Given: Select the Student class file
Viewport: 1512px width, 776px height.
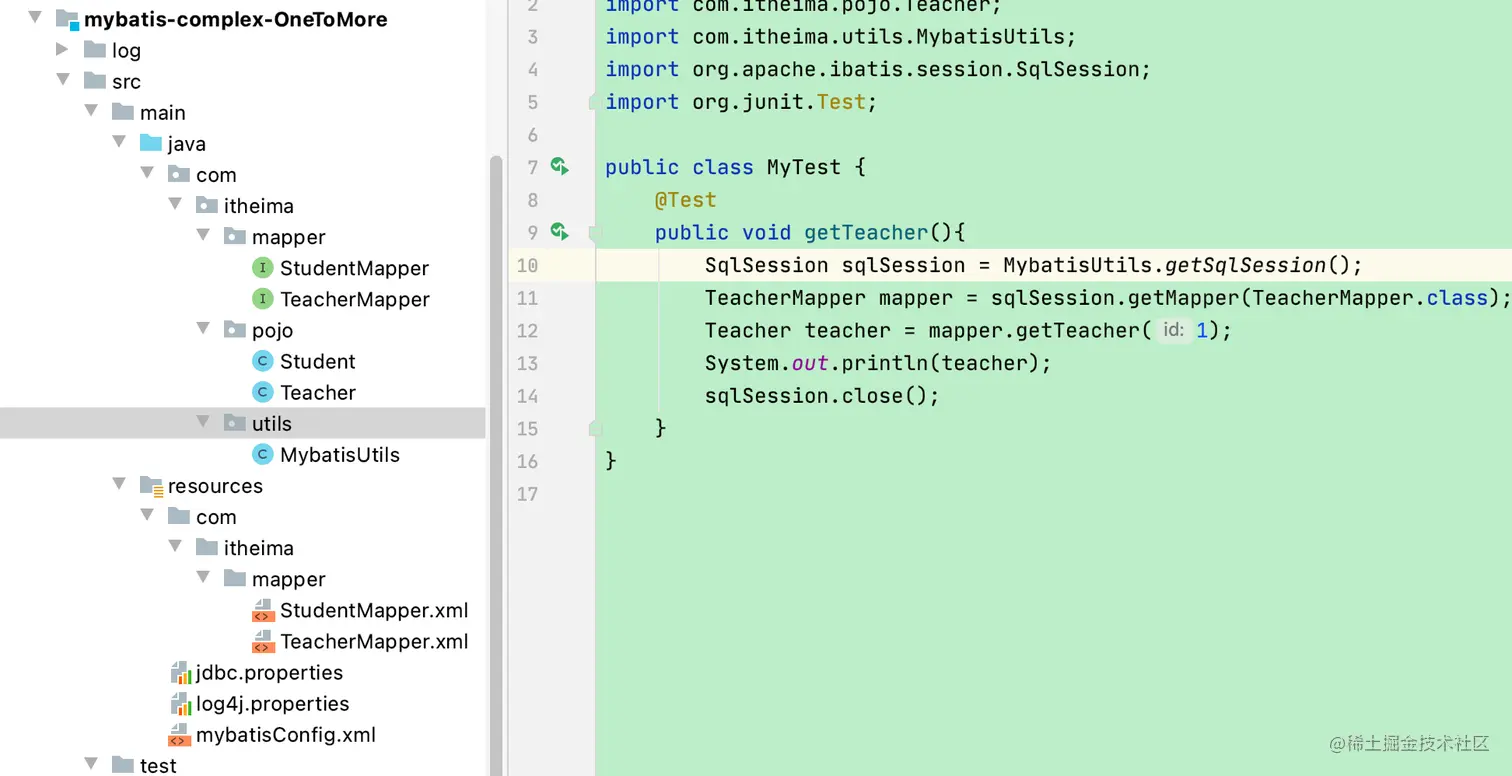Looking at the screenshot, I should click(317, 361).
